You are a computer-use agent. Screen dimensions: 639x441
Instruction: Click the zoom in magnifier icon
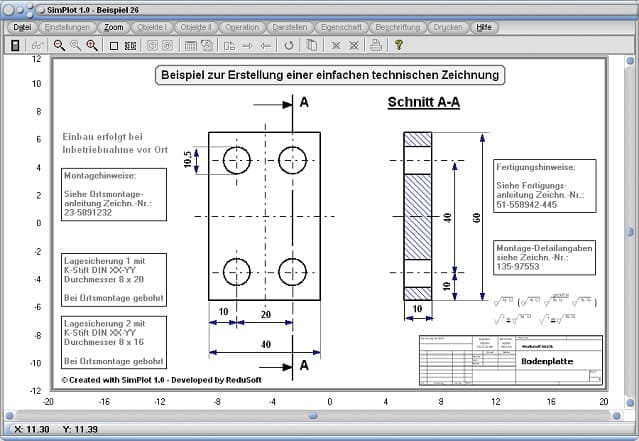(x=92, y=45)
